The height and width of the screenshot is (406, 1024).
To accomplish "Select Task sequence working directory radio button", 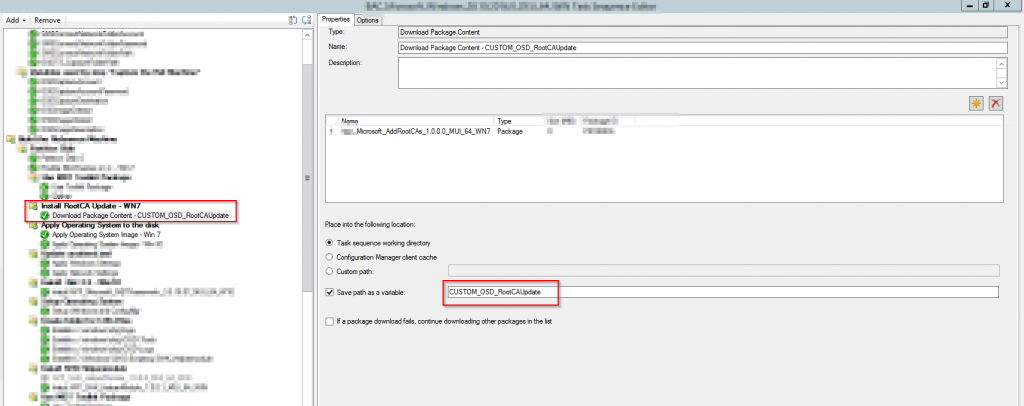I will (x=329, y=243).
